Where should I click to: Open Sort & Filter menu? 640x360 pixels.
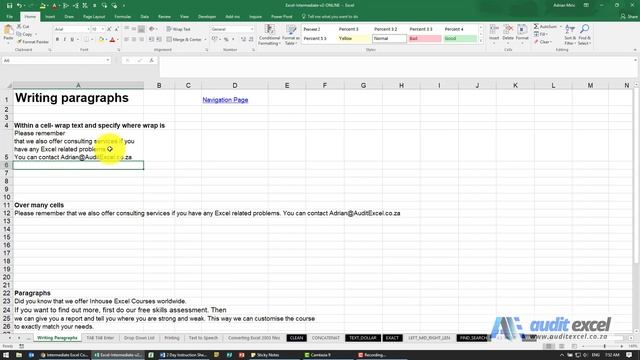[x=569, y=35]
